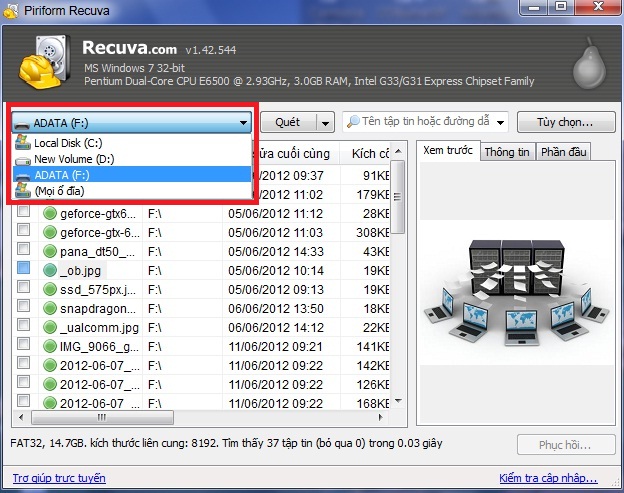The height and width of the screenshot is (493, 624).
Task: Open the filename filter dropdown arrow
Action: tap(501, 122)
